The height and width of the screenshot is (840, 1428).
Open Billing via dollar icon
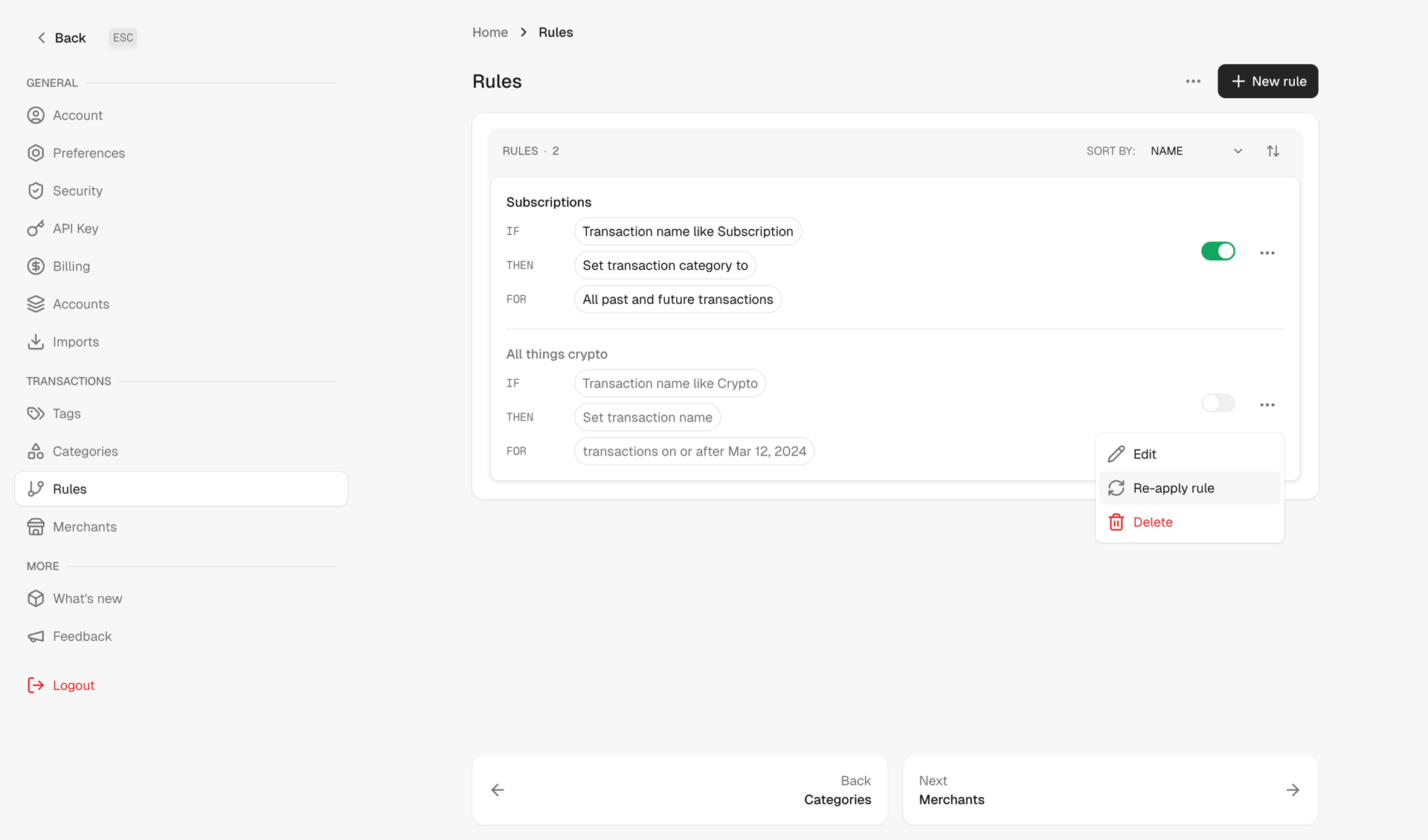point(36,266)
